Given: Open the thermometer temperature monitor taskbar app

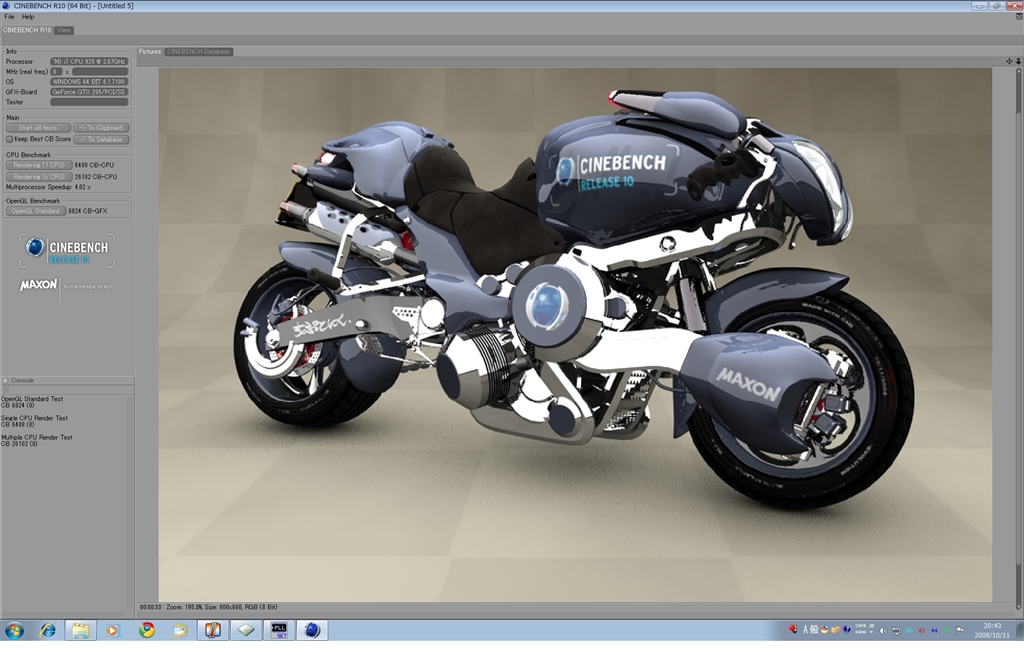Looking at the screenshot, I should click(x=213, y=630).
